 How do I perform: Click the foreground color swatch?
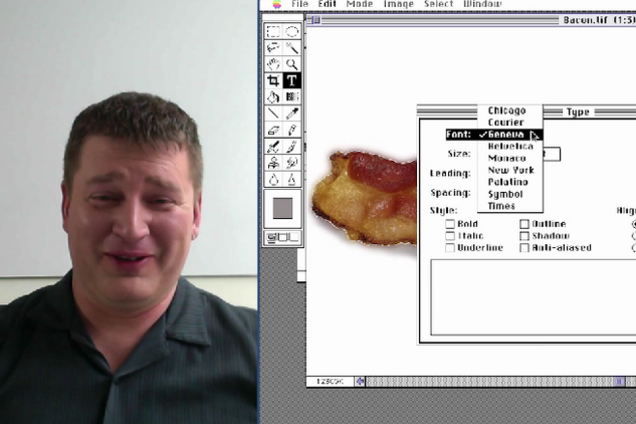click(283, 208)
